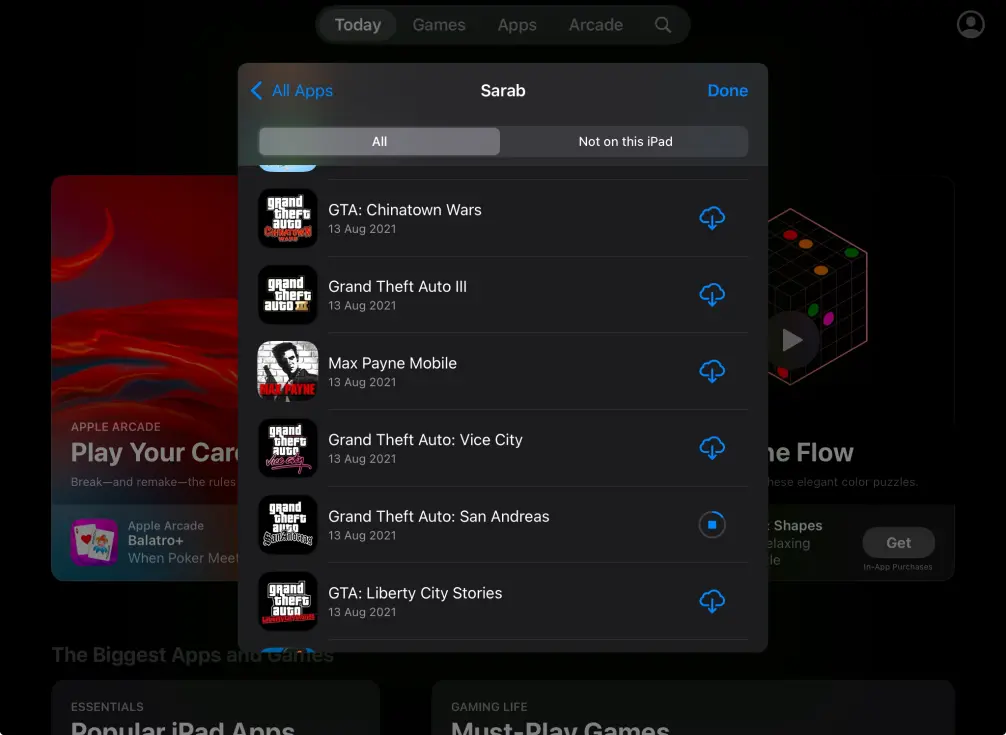1006x735 pixels.
Task: Open the Popular iPad Apps card
Action: click(216, 707)
